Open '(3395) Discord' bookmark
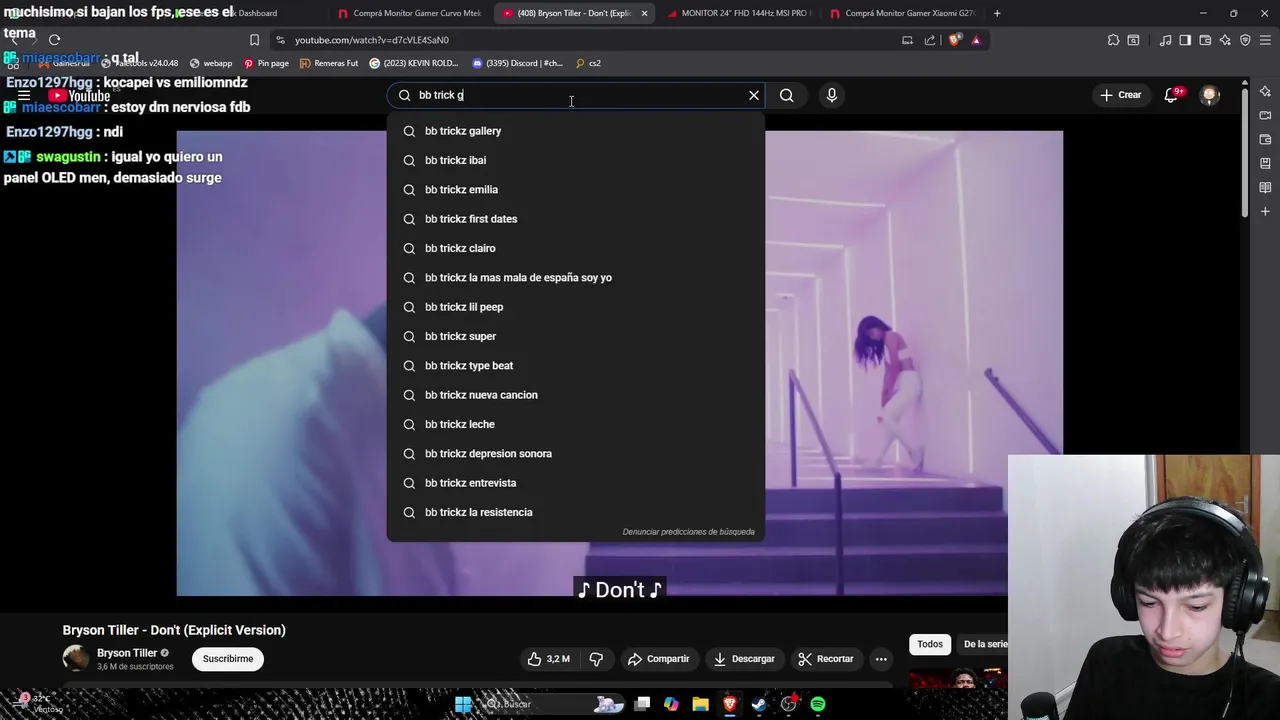The image size is (1280, 720). tap(517, 63)
